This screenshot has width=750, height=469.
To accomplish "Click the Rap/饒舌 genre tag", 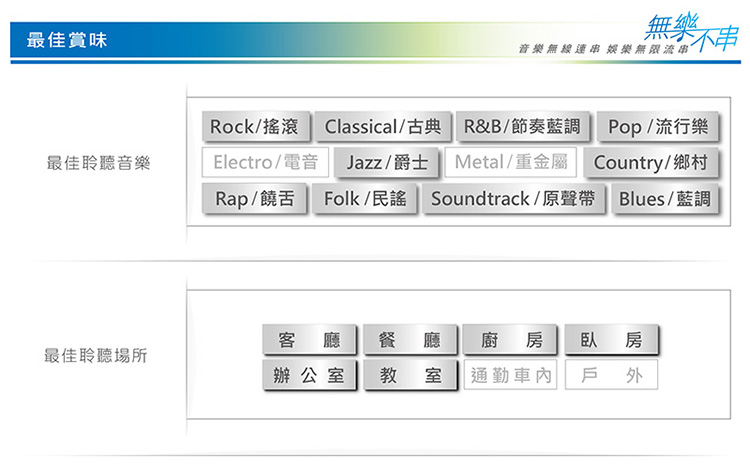I will pyautogui.click(x=254, y=198).
